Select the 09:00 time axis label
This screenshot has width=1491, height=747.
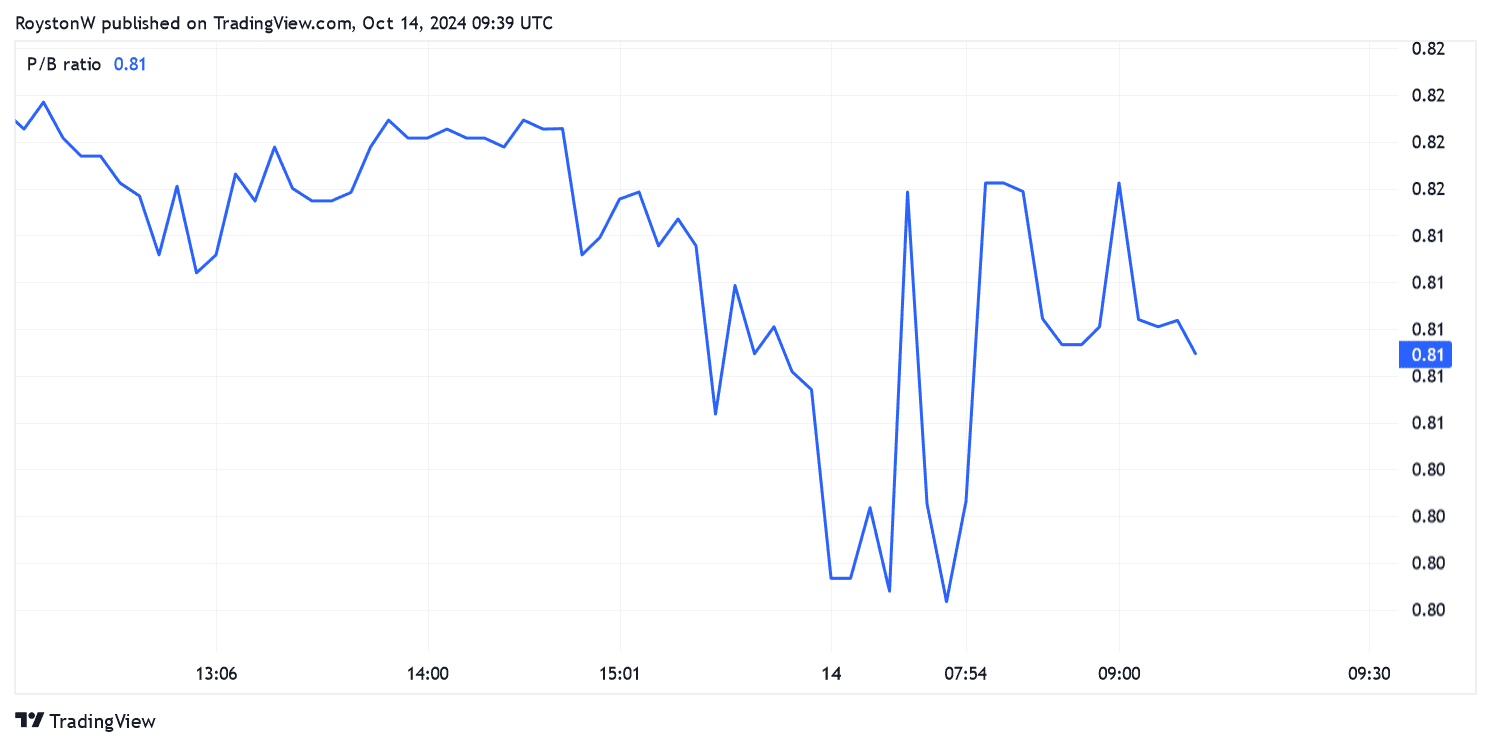tap(1119, 674)
